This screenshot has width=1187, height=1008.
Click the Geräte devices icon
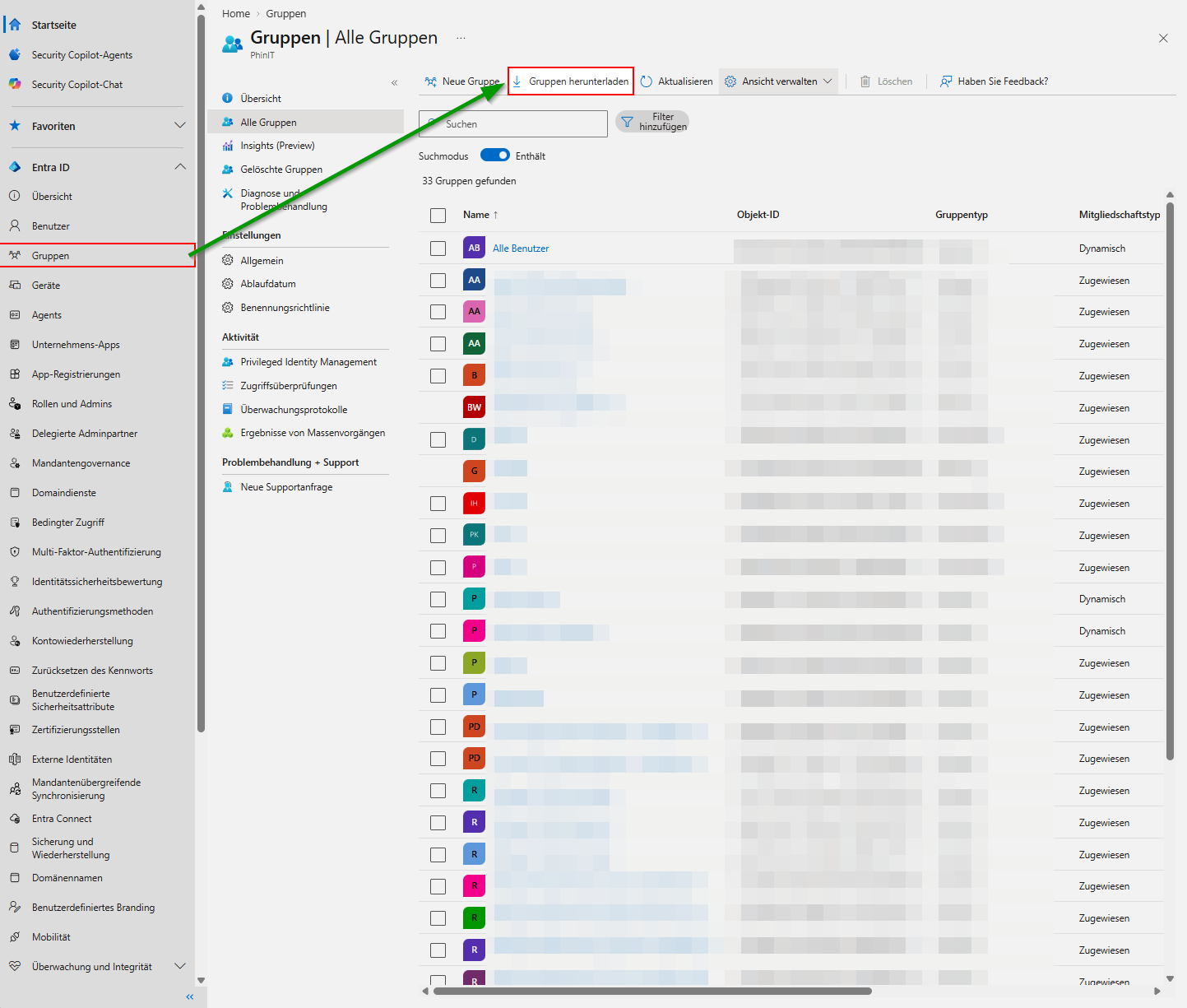coord(15,285)
